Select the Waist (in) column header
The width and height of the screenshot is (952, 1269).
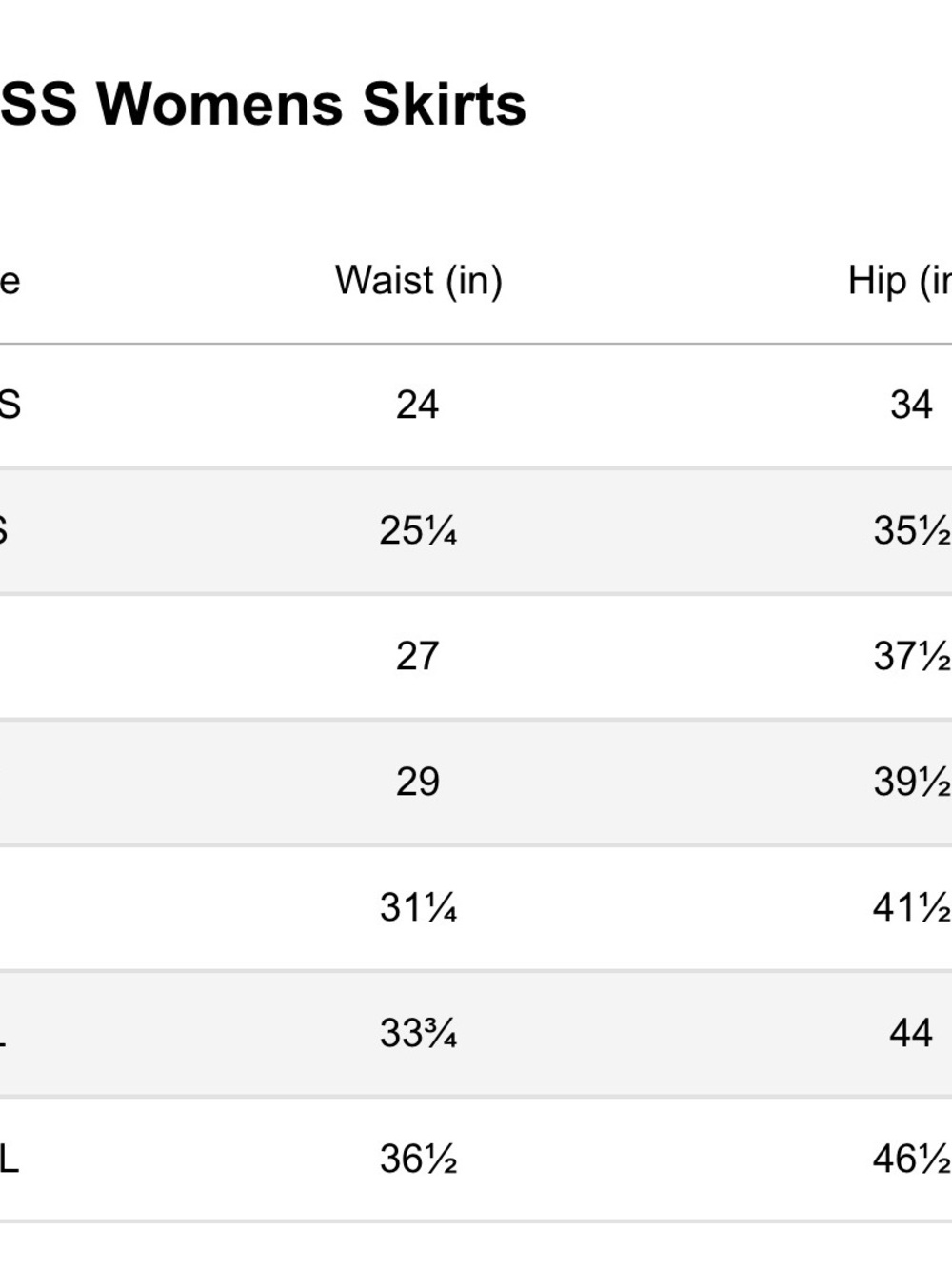(419, 281)
